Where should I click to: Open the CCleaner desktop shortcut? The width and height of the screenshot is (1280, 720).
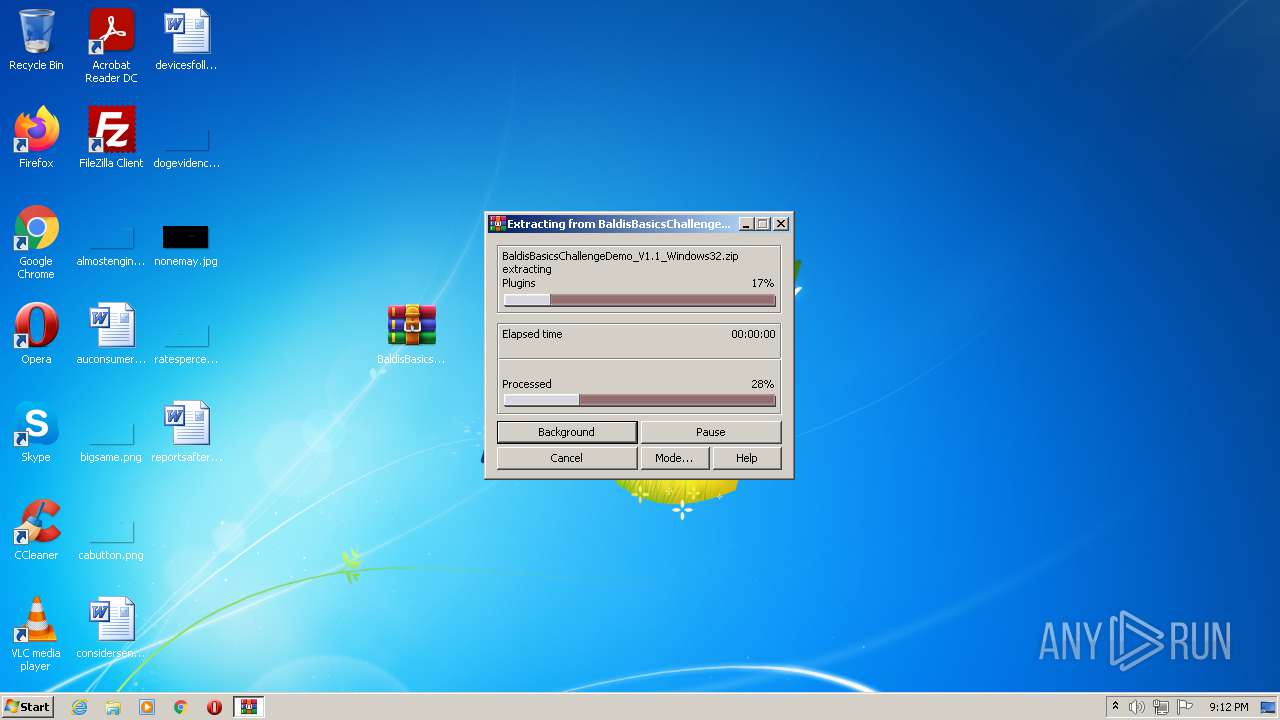pos(36,530)
